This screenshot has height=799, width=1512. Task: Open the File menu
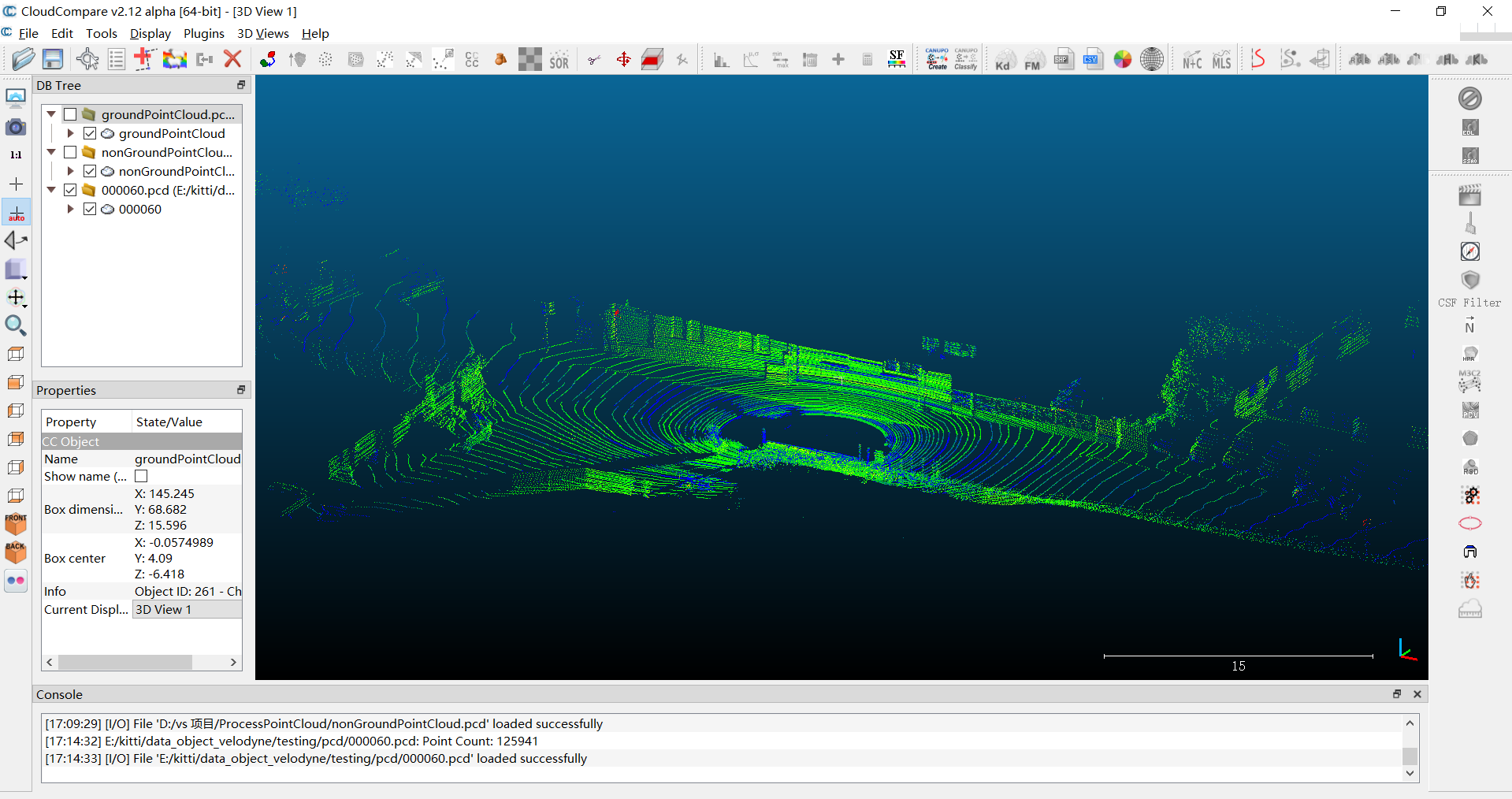(x=28, y=33)
